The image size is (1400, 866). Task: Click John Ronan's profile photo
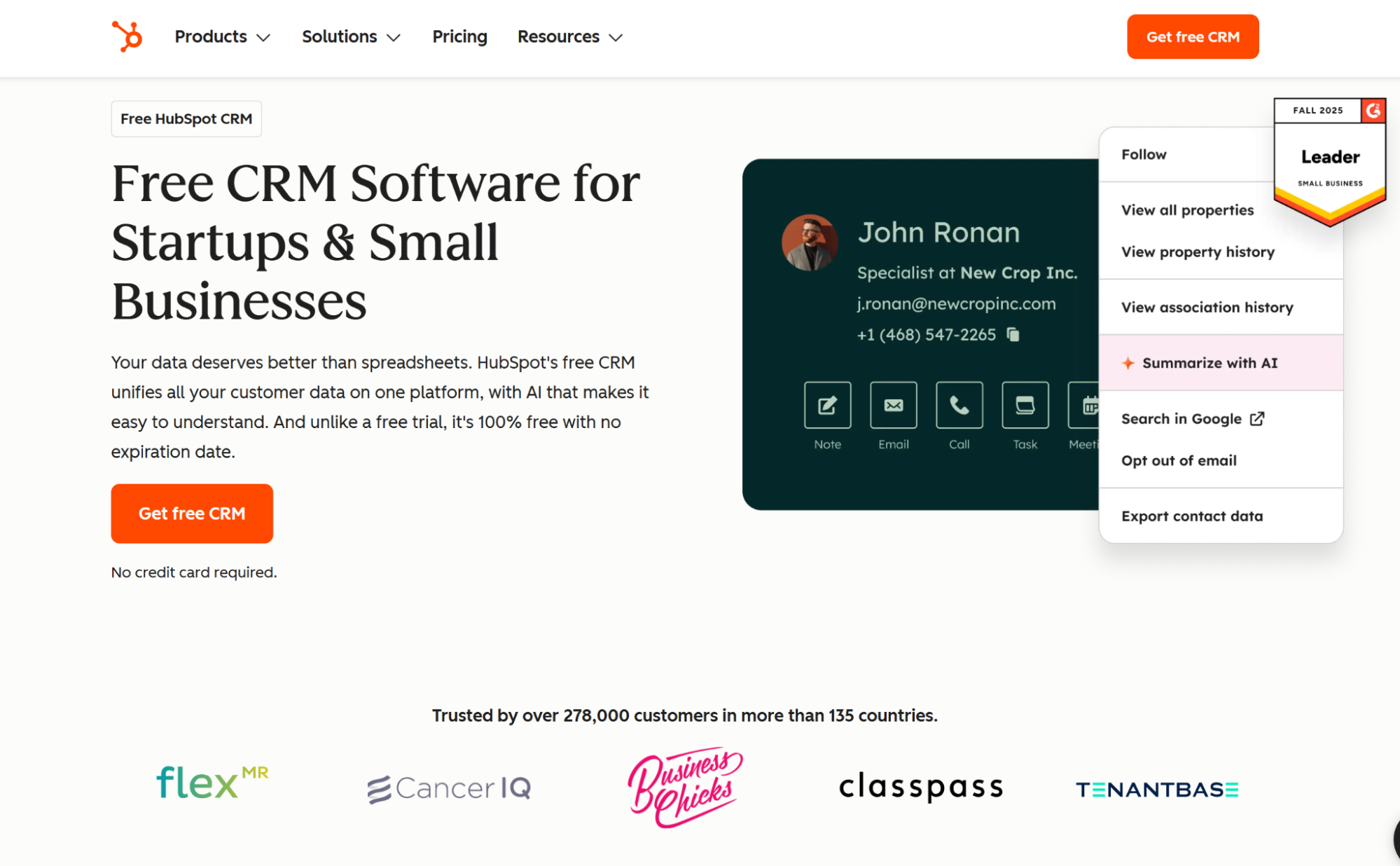coord(810,242)
